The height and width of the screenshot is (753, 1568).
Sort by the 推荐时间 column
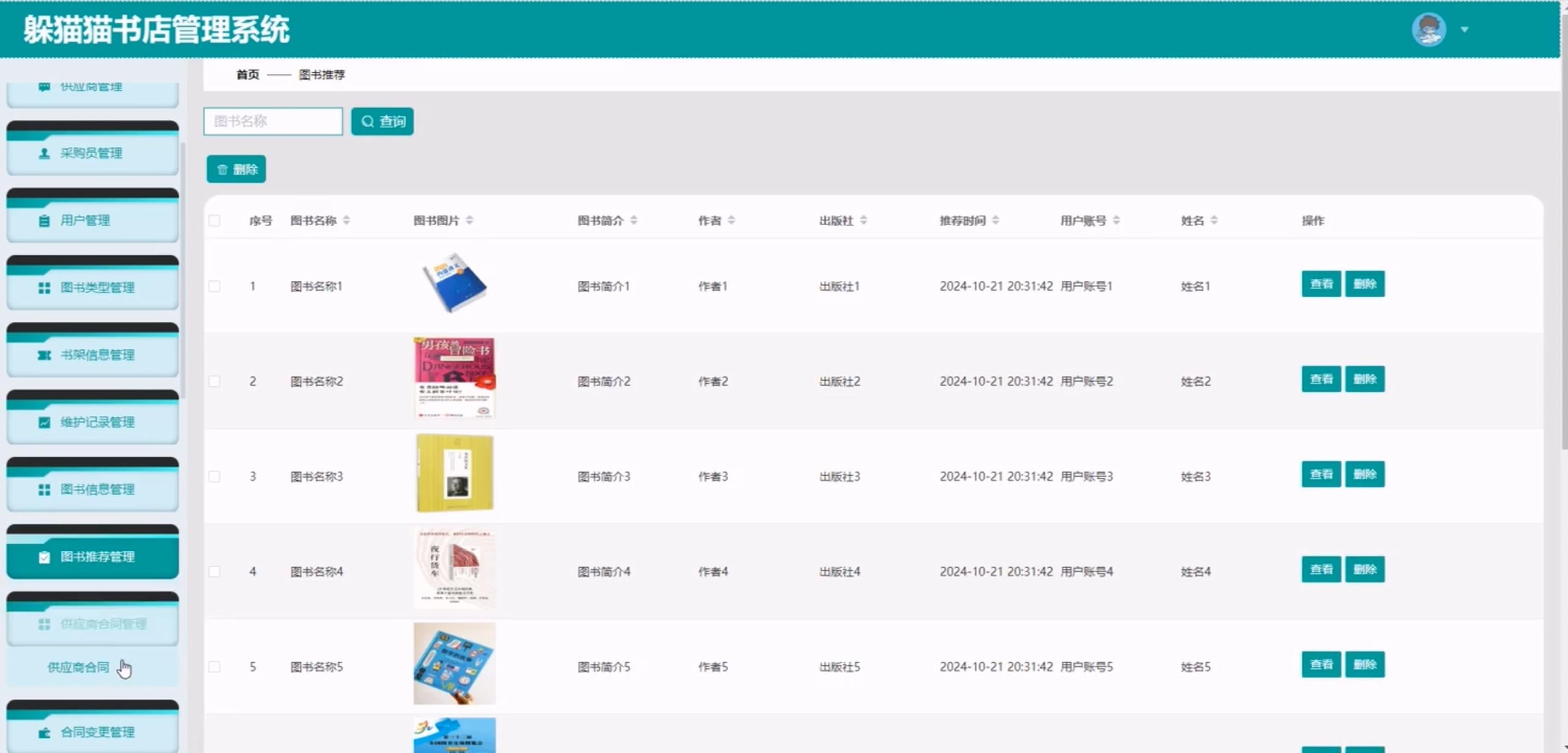click(995, 220)
